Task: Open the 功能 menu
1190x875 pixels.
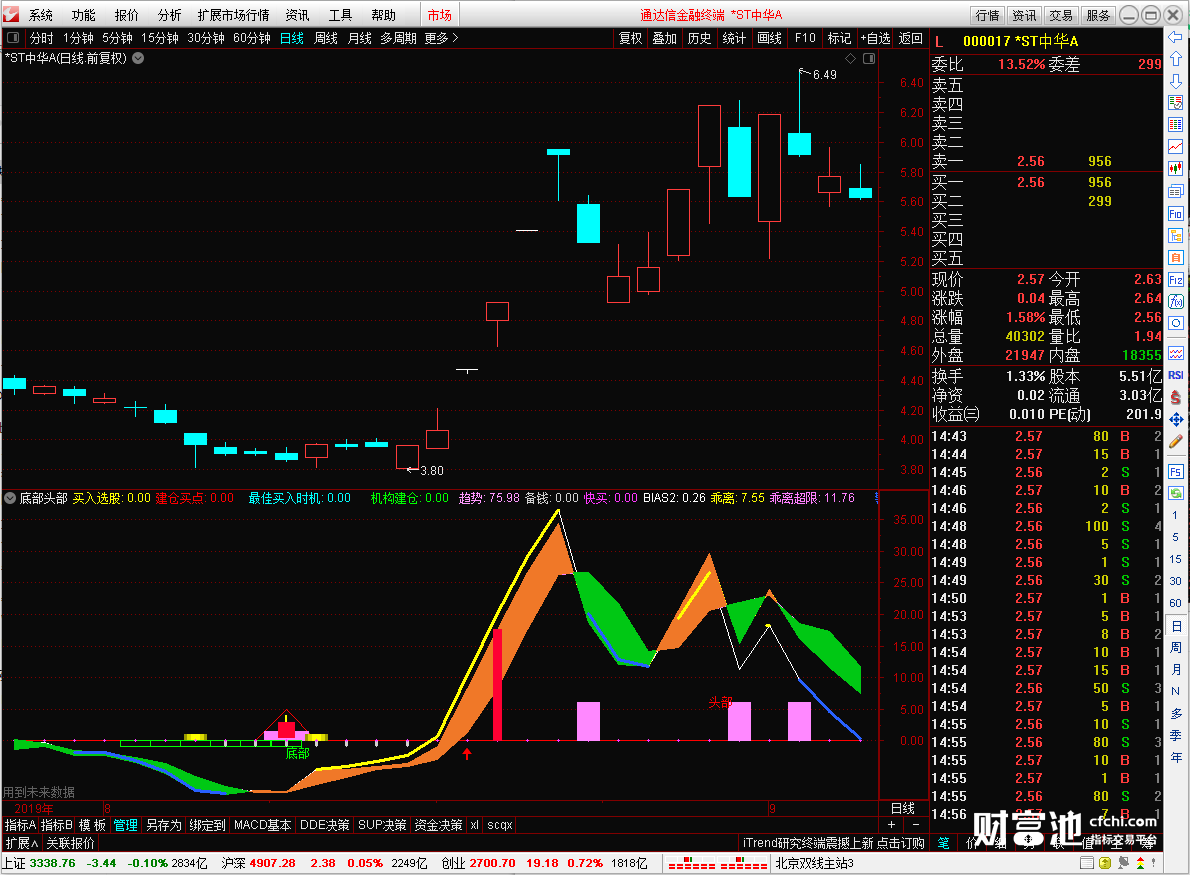Action: click(x=83, y=15)
